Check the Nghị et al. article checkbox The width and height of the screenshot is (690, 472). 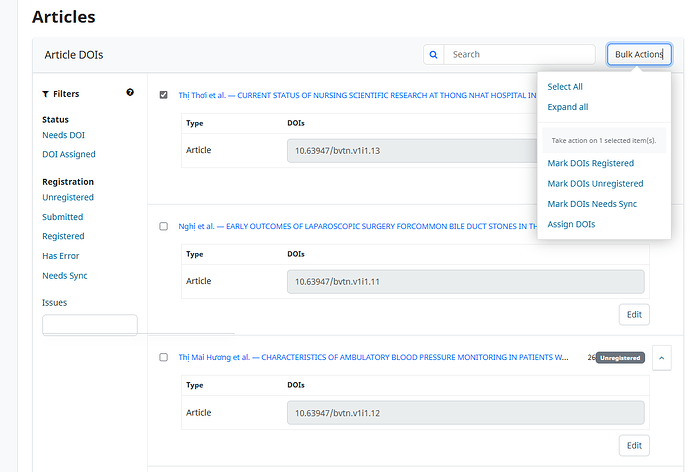click(164, 226)
